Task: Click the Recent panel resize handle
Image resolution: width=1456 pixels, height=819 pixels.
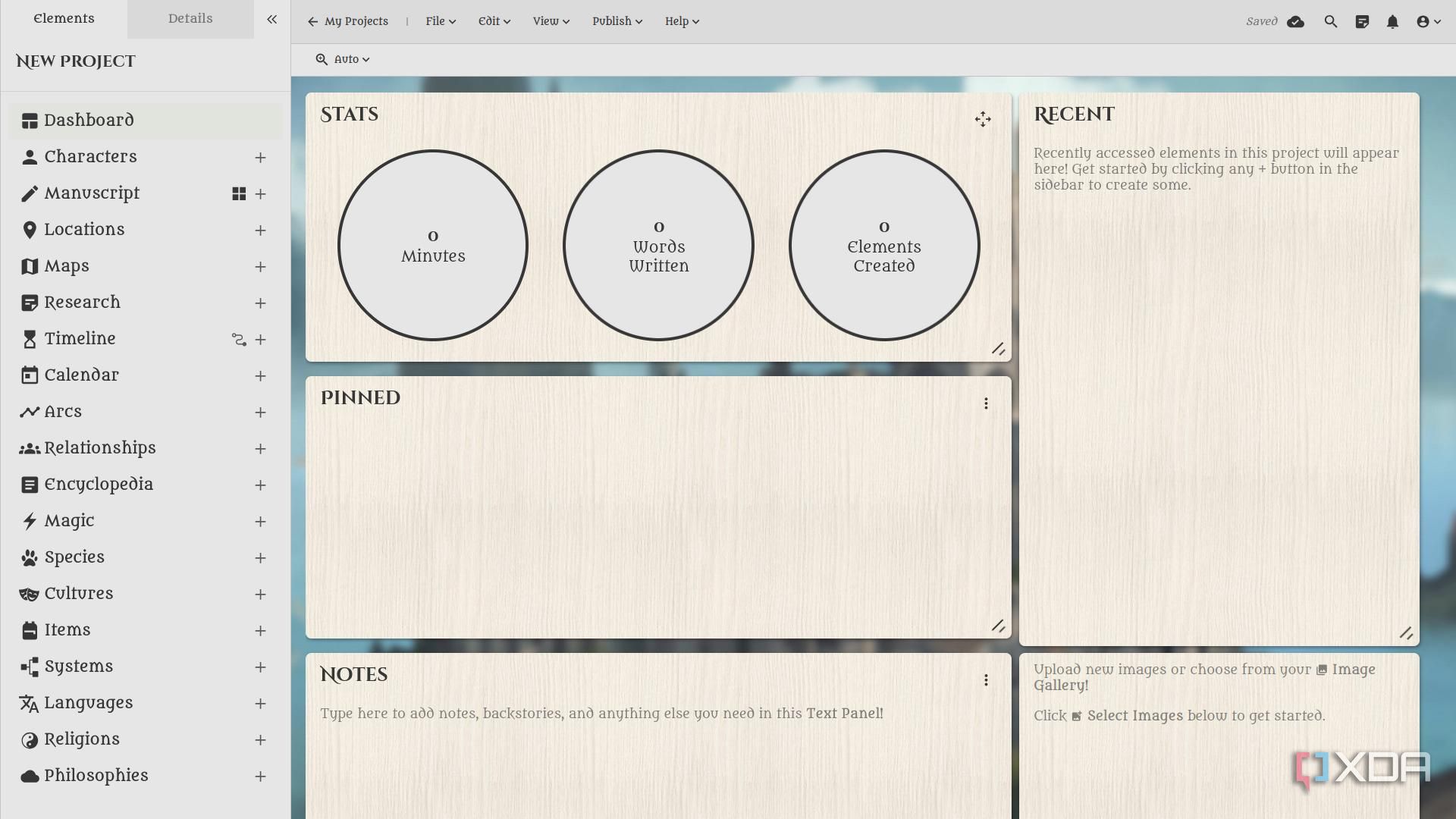Action: (x=1405, y=632)
